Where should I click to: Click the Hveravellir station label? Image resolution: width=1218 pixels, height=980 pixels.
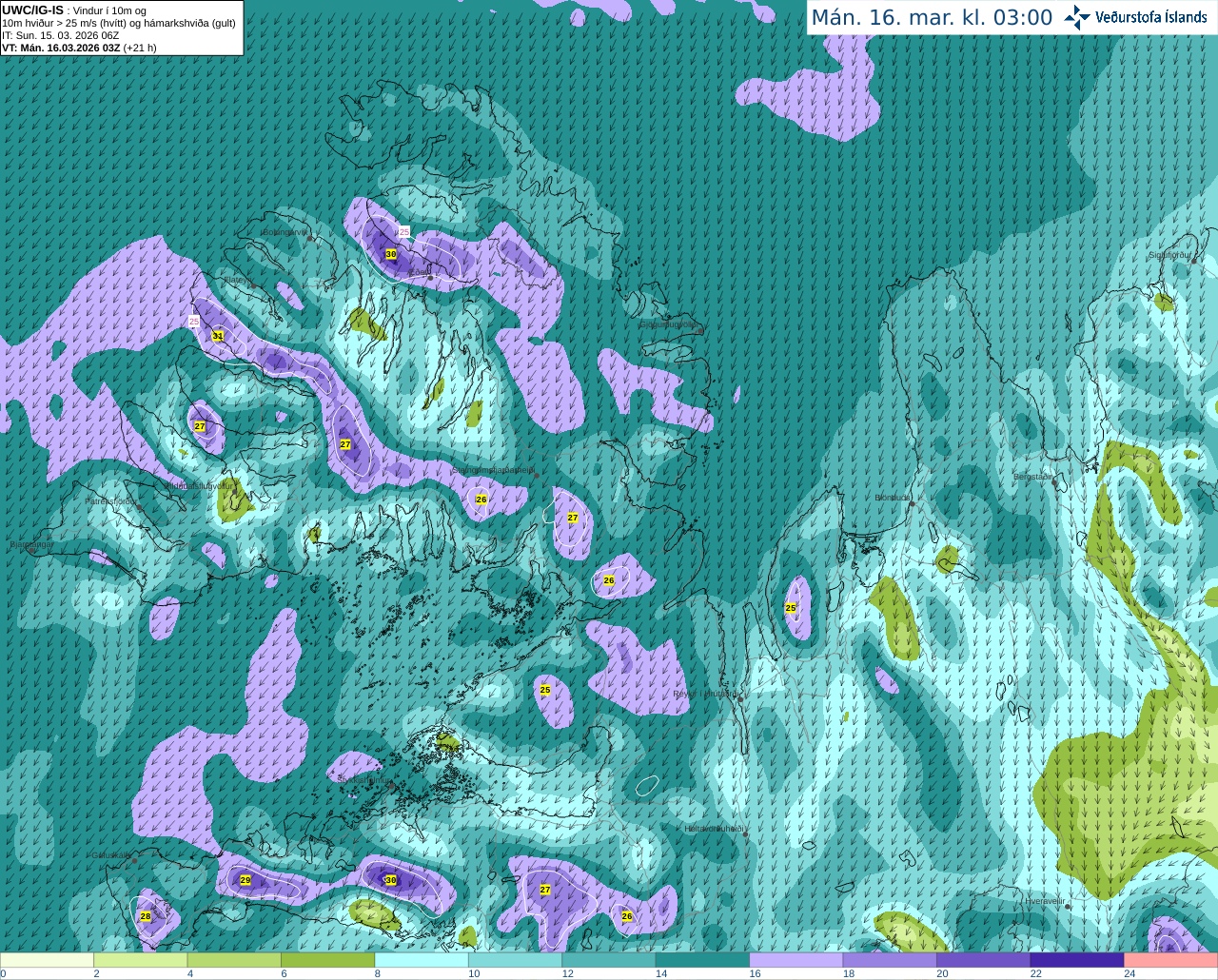[x=1045, y=900]
